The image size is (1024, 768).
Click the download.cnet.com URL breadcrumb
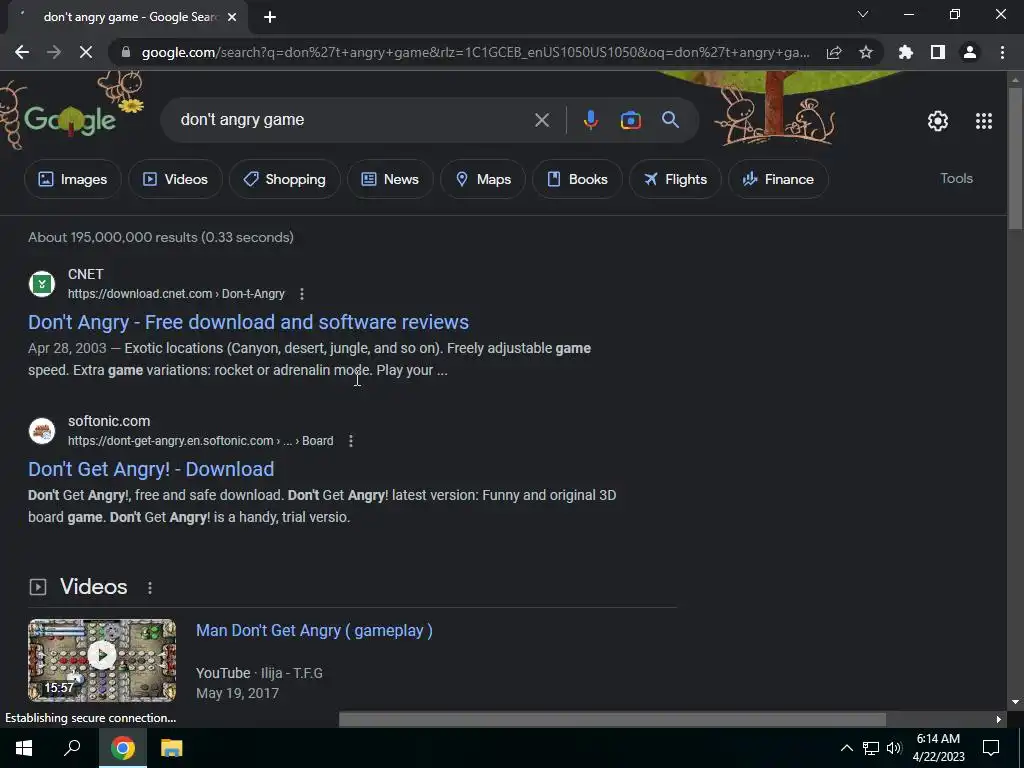176,294
